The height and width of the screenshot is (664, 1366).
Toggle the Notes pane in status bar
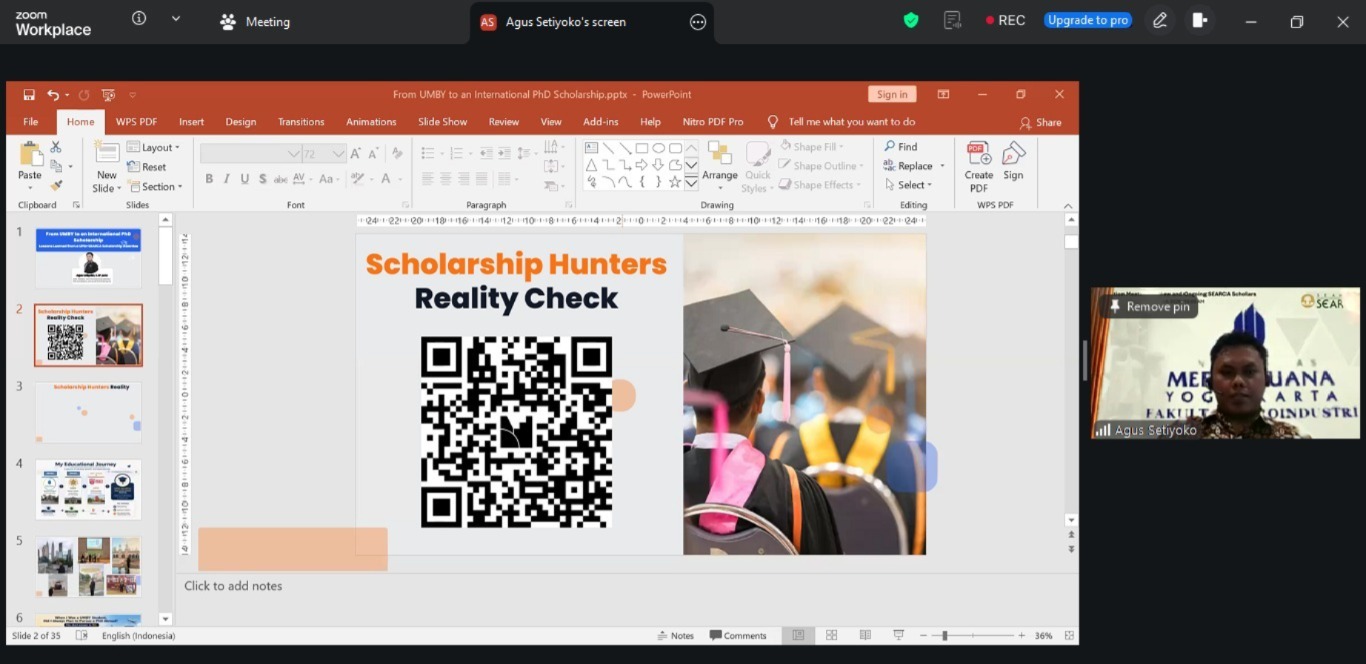pyautogui.click(x=676, y=635)
